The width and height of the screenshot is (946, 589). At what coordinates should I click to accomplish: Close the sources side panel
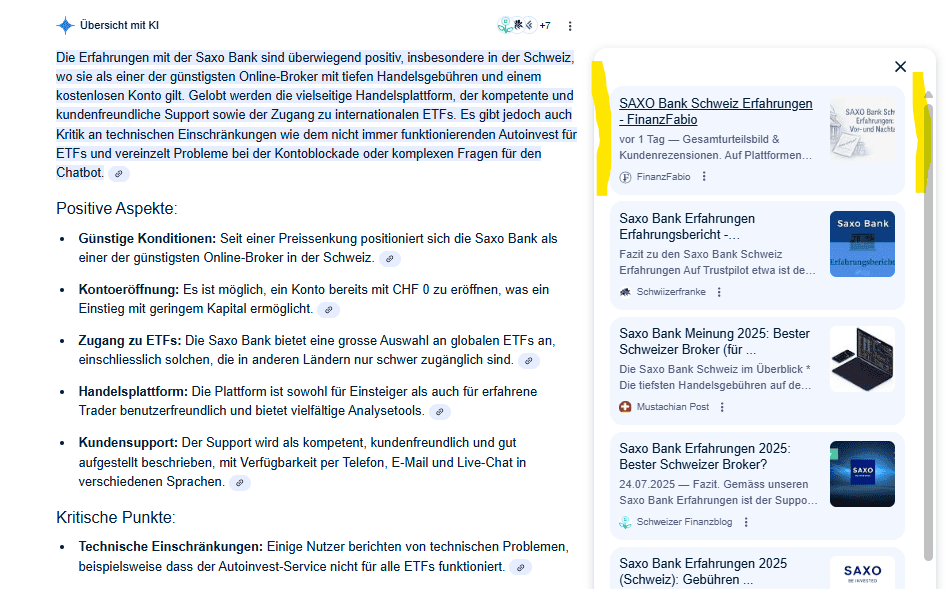click(x=900, y=66)
